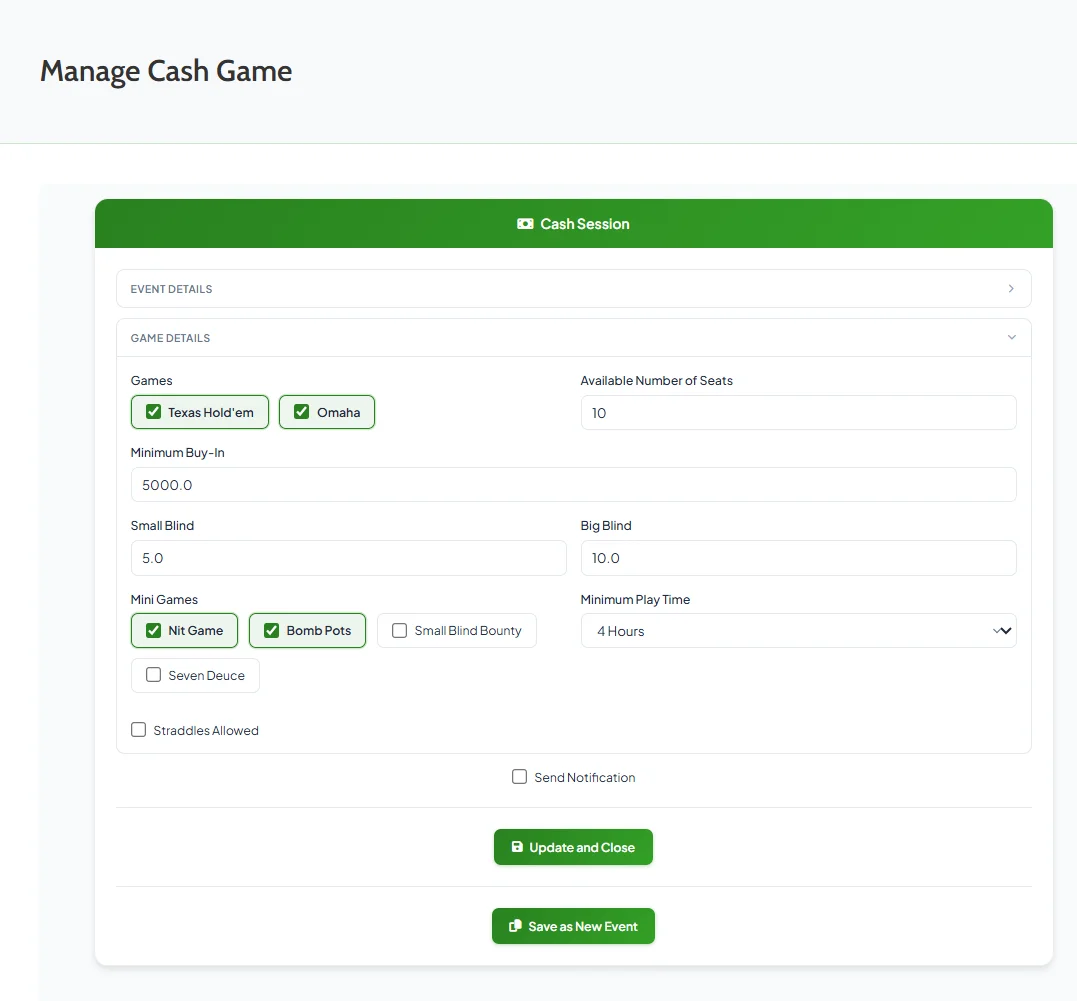This screenshot has width=1077, height=1001.
Task: Disable the Bomb Pots mini game
Action: [x=272, y=631]
